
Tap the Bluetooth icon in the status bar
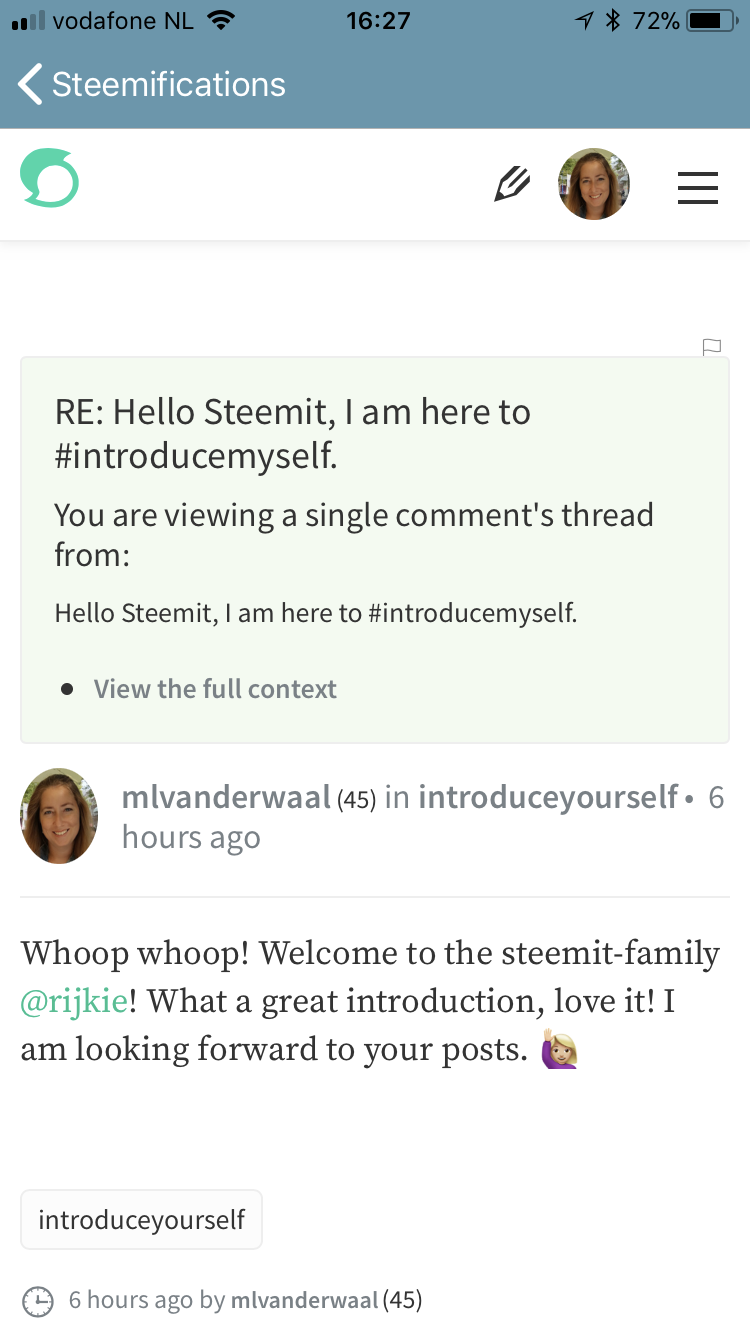[614, 21]
